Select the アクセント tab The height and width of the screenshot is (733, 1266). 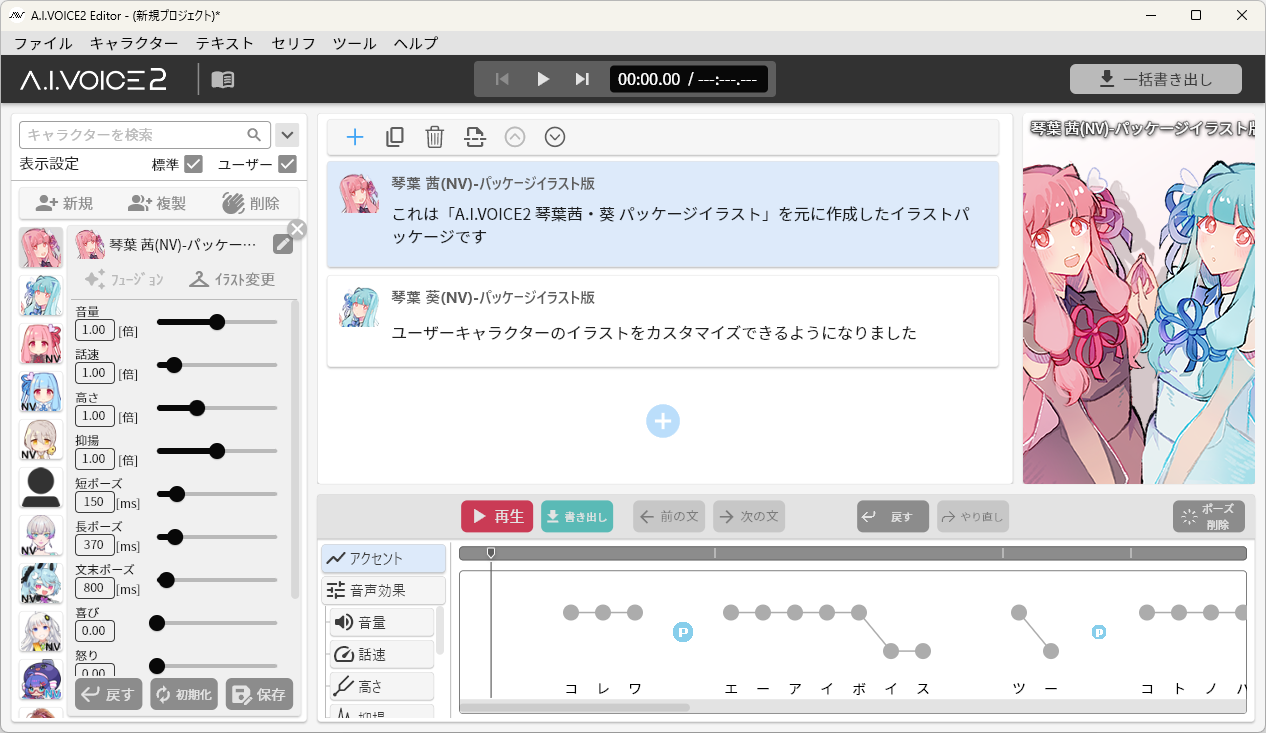pos(384,558)
